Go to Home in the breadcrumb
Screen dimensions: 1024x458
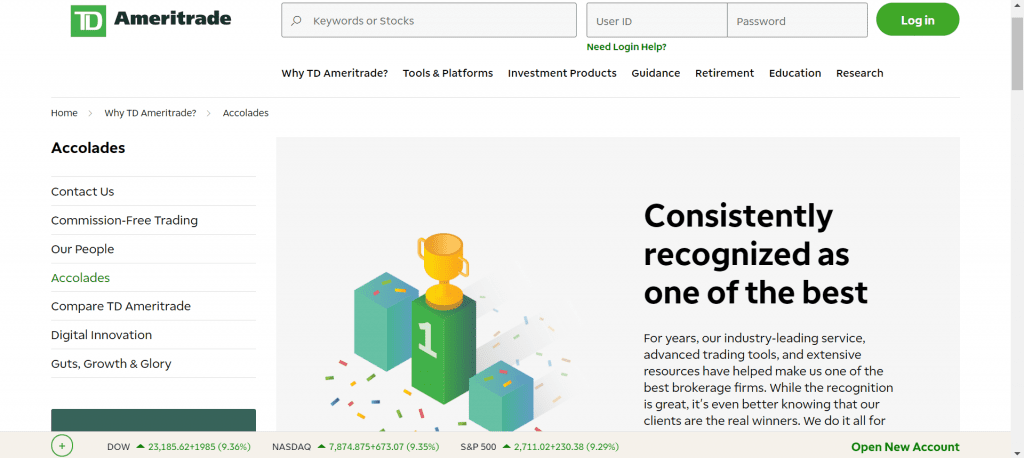point(64,113)
